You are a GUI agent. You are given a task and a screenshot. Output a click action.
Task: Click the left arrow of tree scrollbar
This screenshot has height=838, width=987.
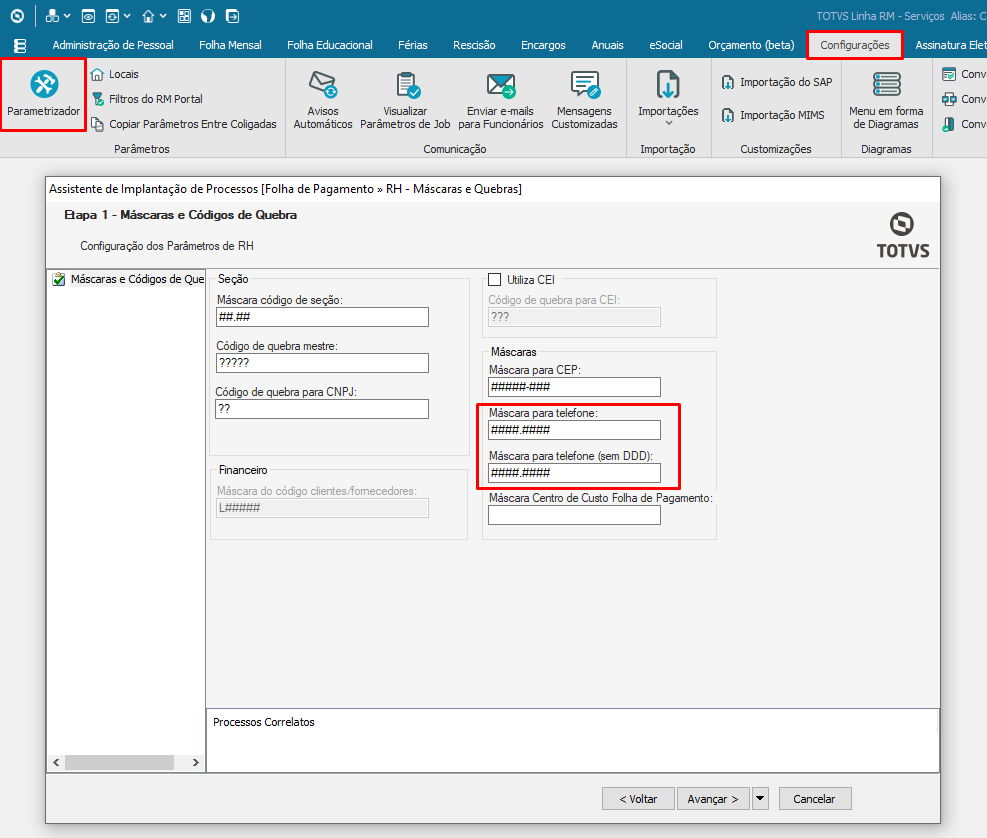(57, 762)
